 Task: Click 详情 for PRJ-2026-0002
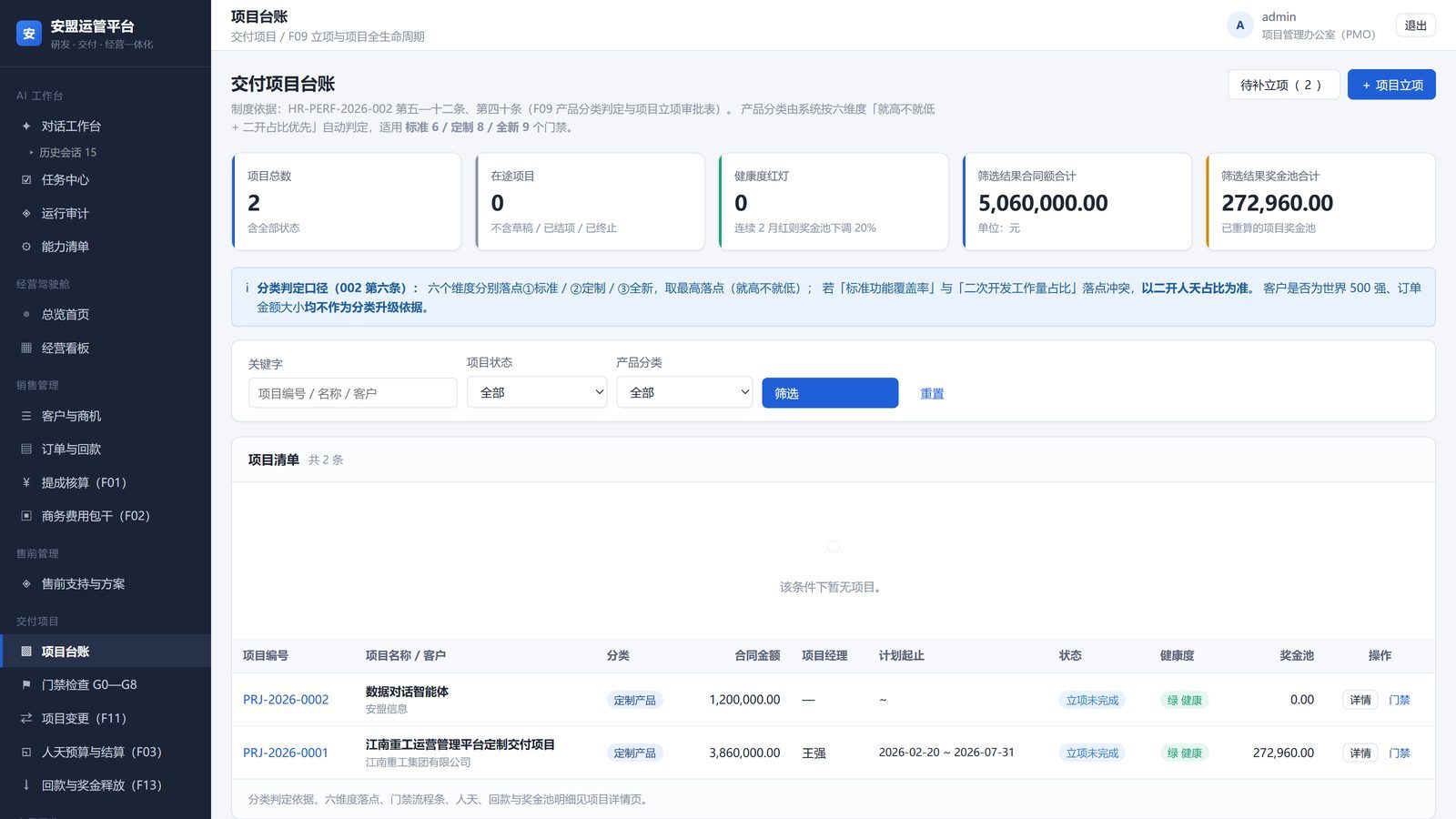pyautogui.click(x=1360, y=700)
